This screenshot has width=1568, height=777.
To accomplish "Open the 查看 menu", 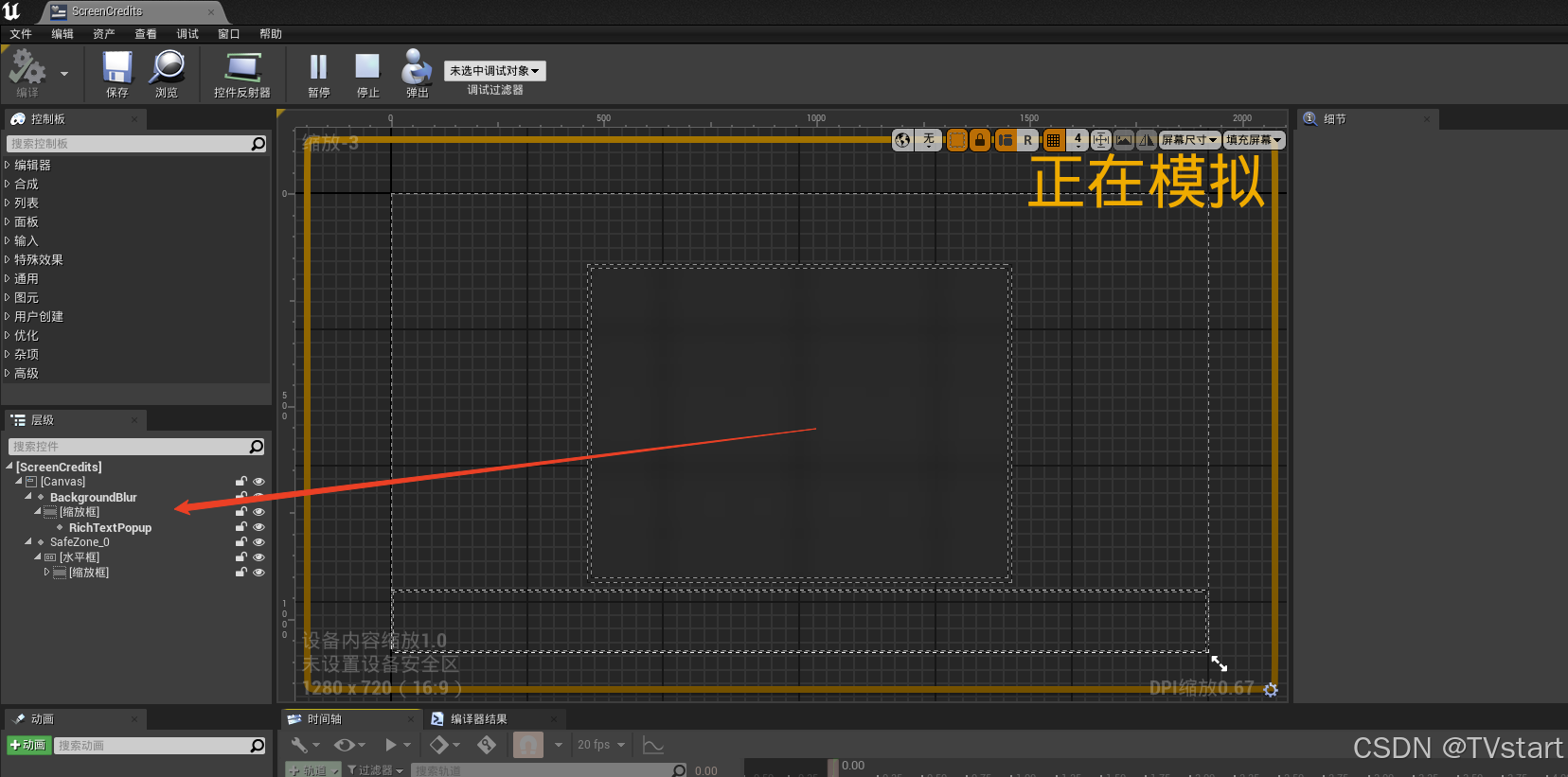I will click(146, 34).
